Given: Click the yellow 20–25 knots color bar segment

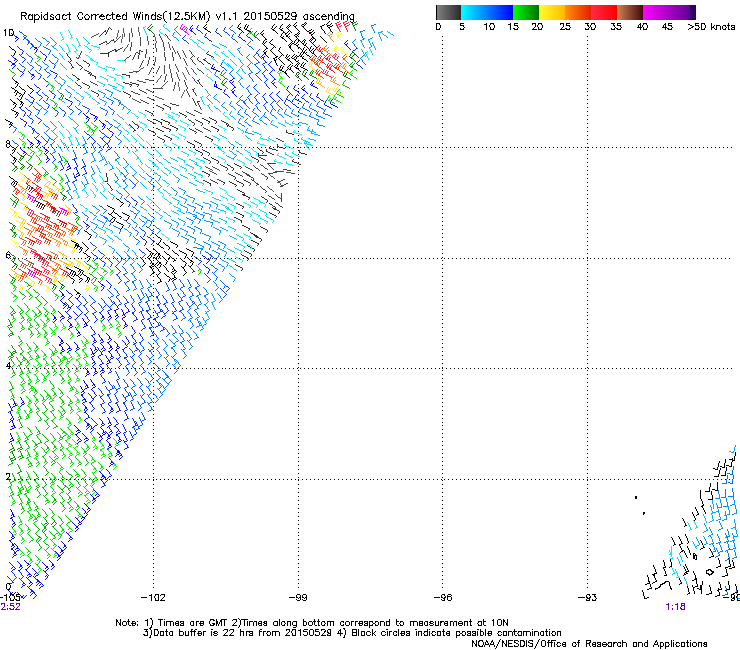Looking at the screenshot, I should pos(552,12).
